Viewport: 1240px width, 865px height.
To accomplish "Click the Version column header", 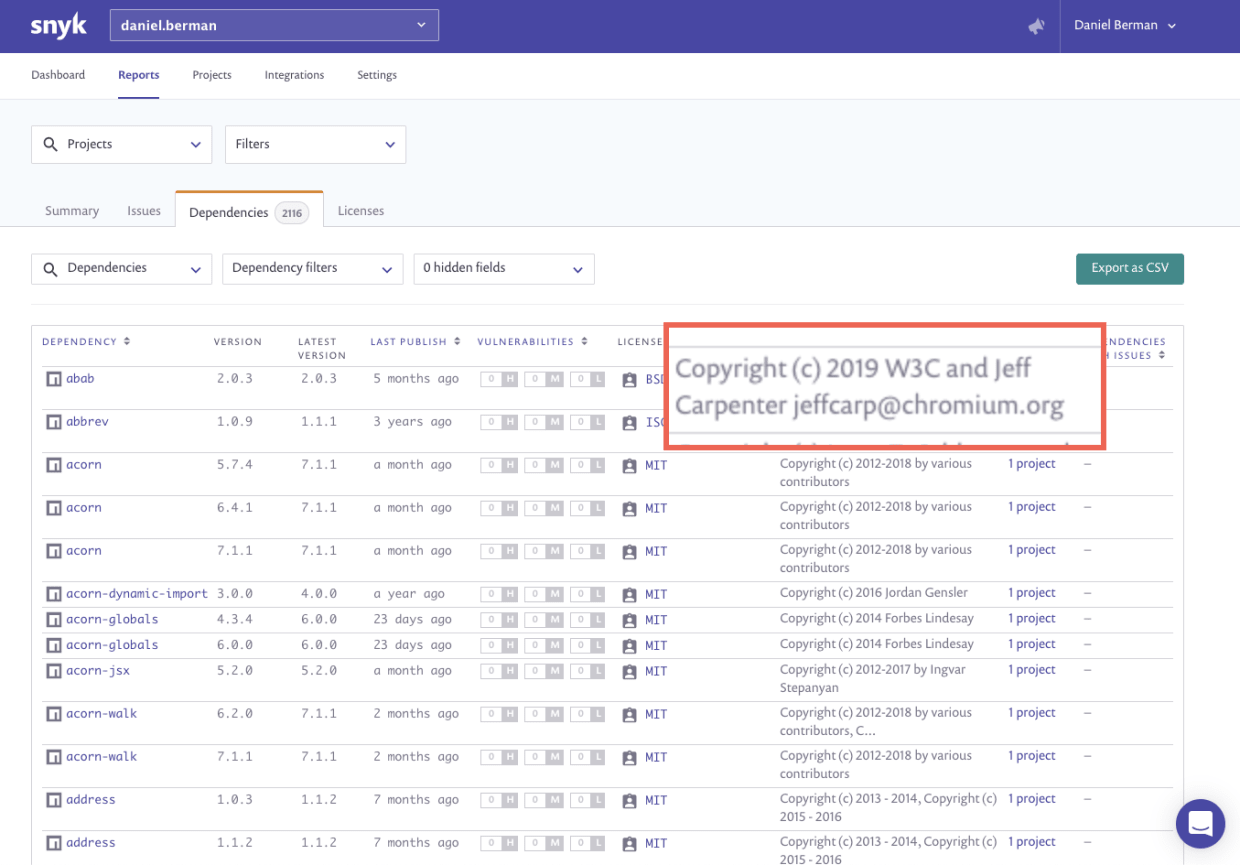I will coord(238,342).
